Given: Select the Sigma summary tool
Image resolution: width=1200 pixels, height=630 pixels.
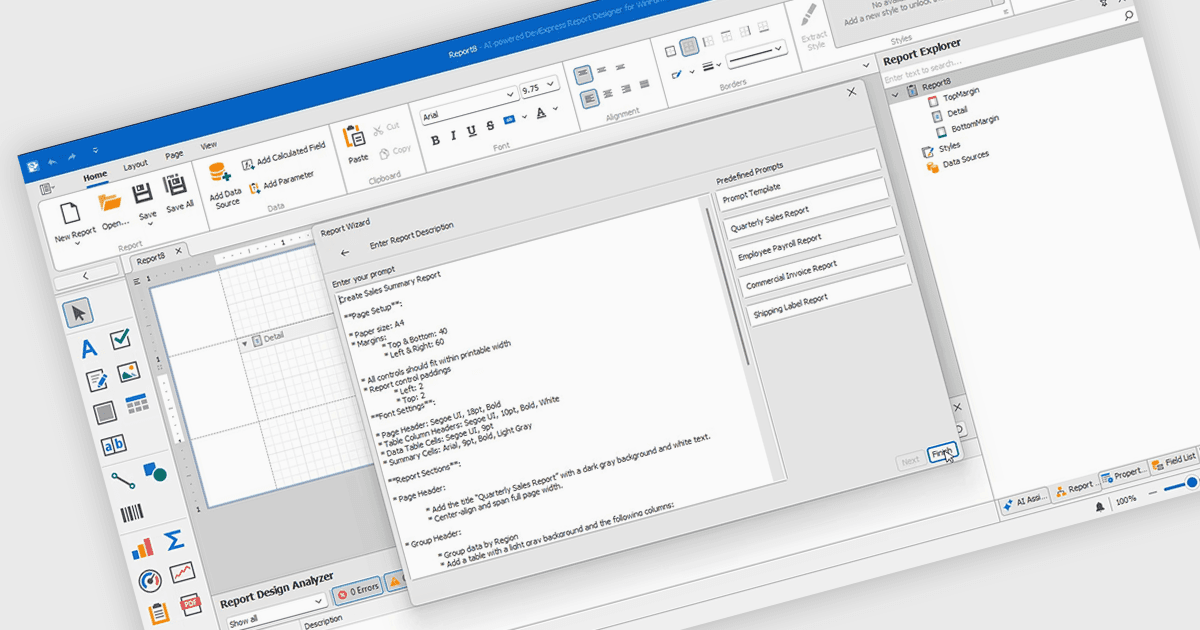Looking at the screenshot, I should 173,540.
